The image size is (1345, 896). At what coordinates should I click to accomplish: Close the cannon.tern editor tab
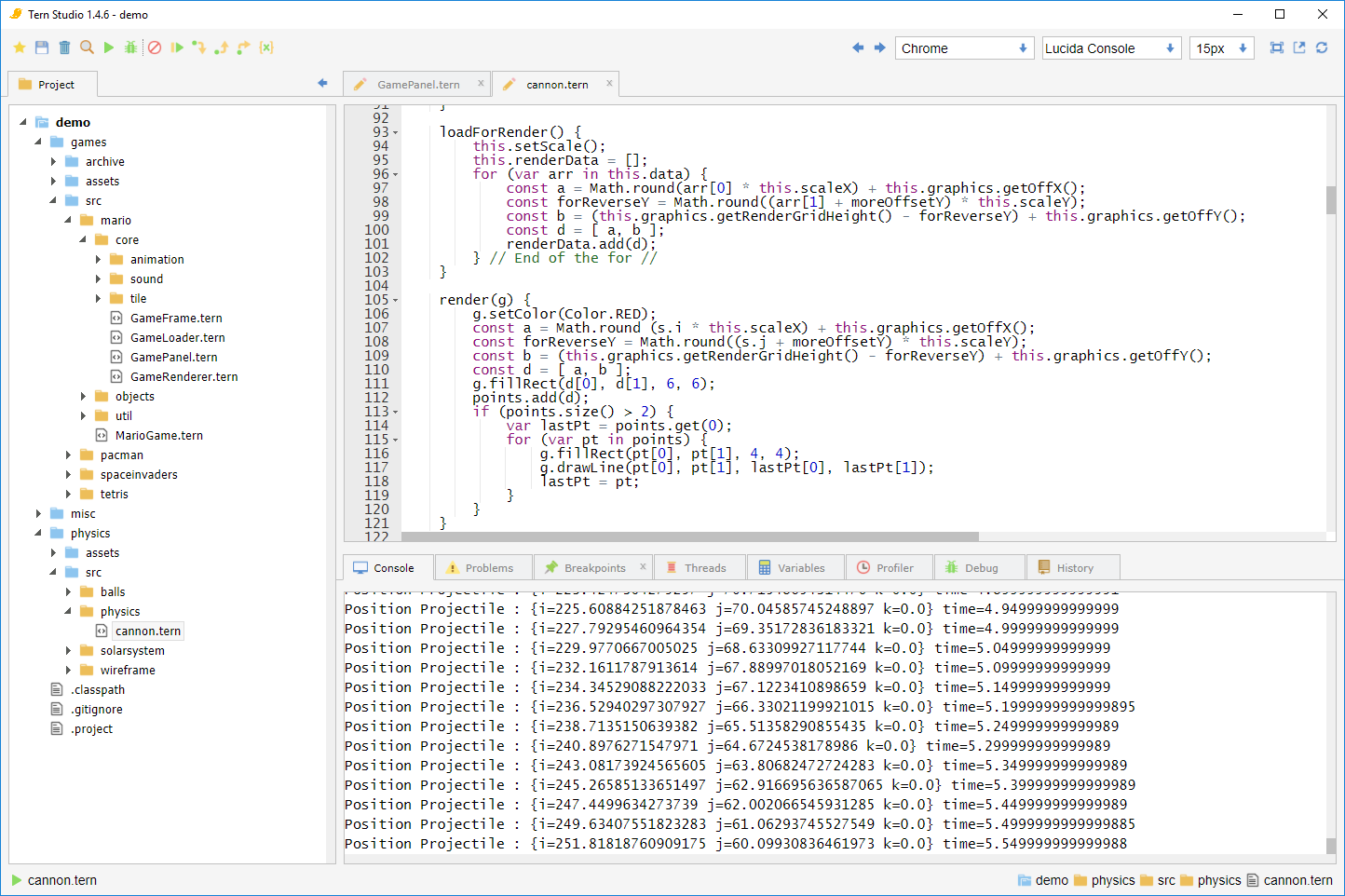tap(609, 83)
